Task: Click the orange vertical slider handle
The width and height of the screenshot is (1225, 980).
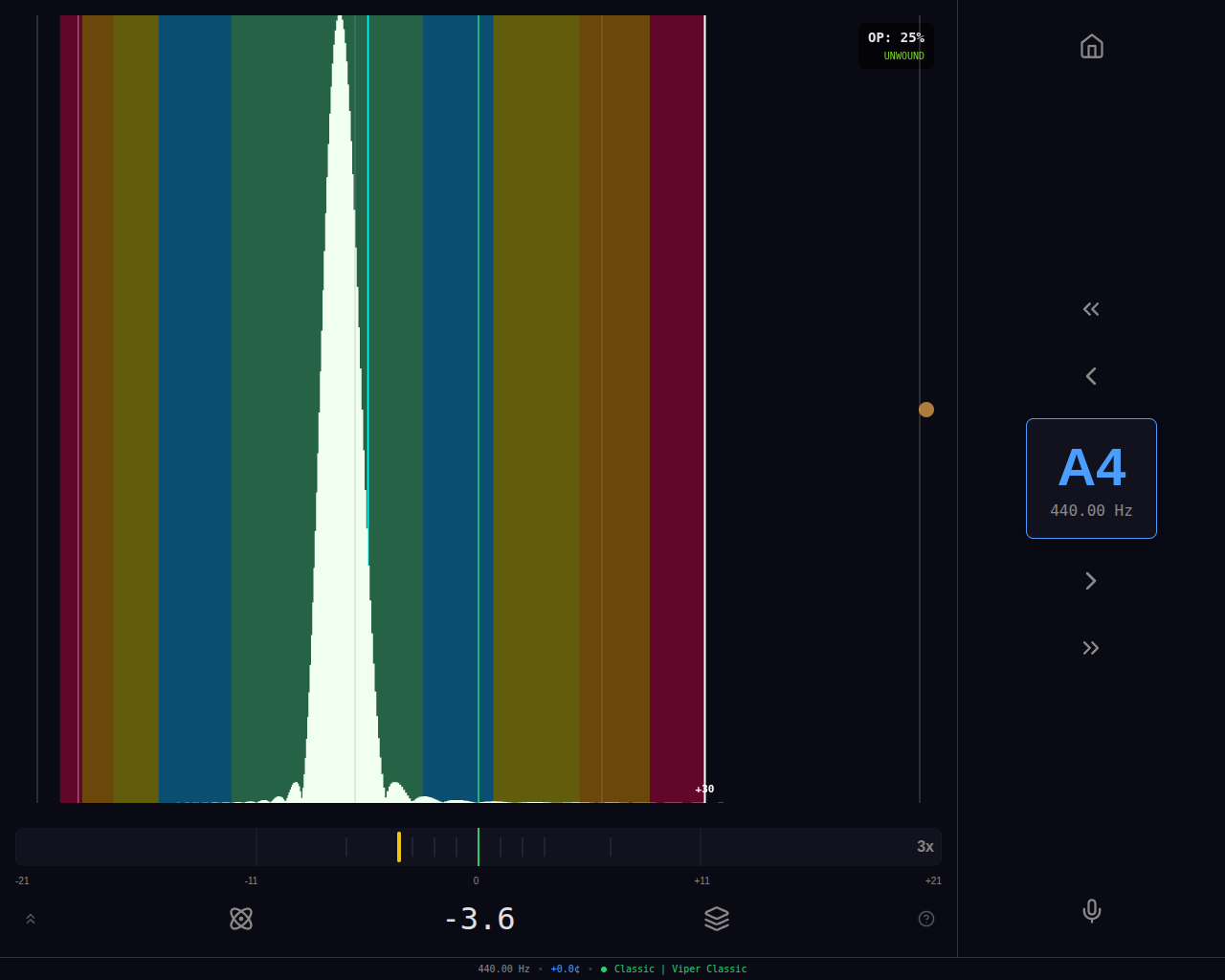Action: (x=925, y=410)
